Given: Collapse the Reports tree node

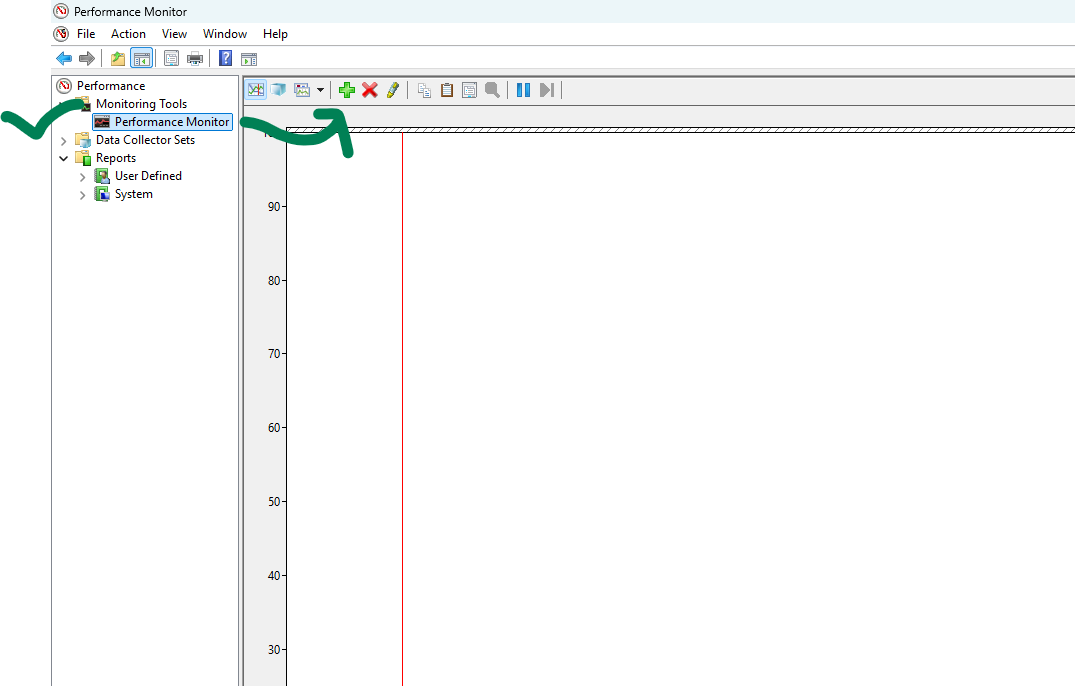Looking at the screenshot, I should 64,159.
